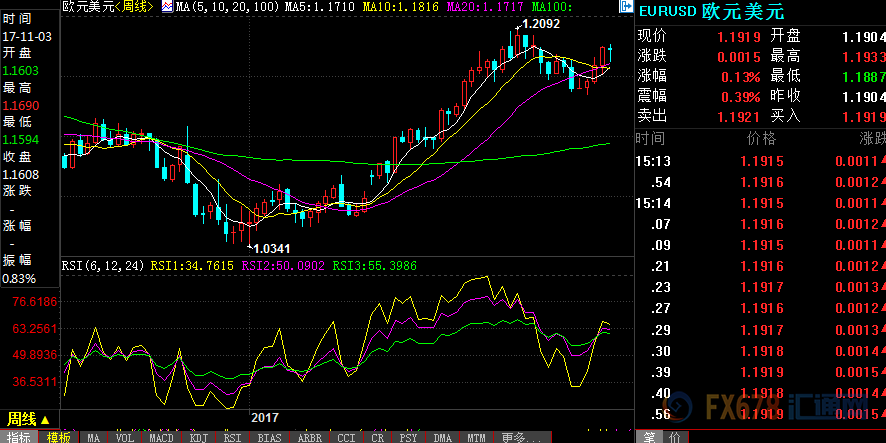Switch to the 笔 tick tab

click(x=648, y=437)
